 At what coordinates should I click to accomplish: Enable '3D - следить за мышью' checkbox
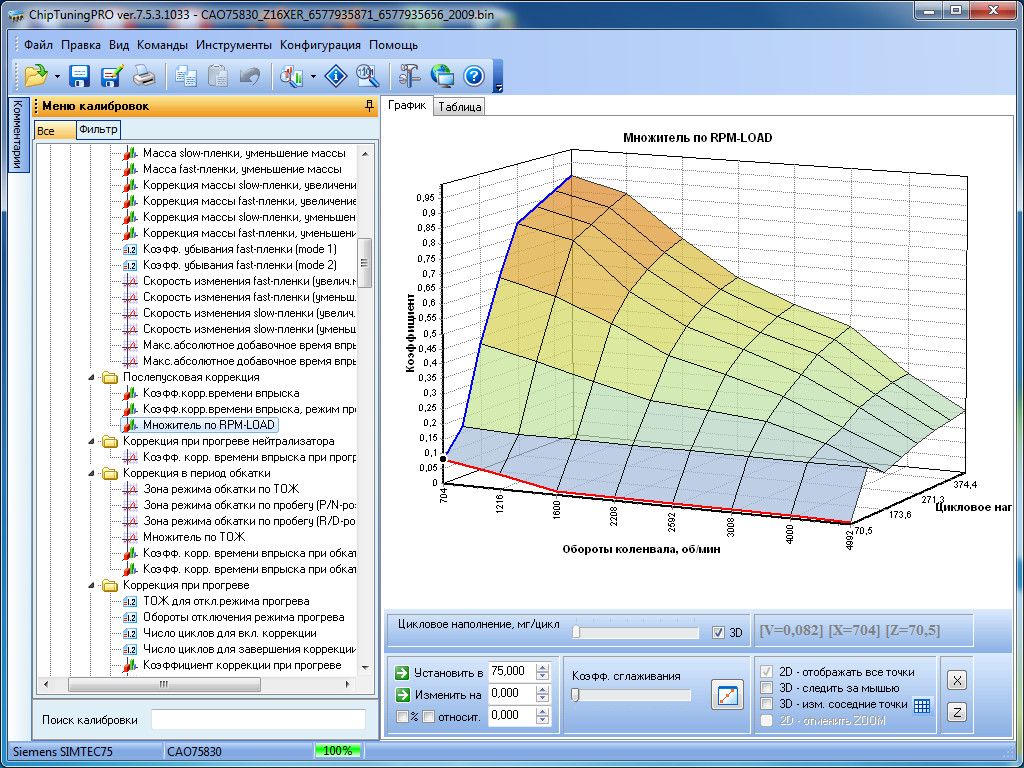tap(767, 688)
